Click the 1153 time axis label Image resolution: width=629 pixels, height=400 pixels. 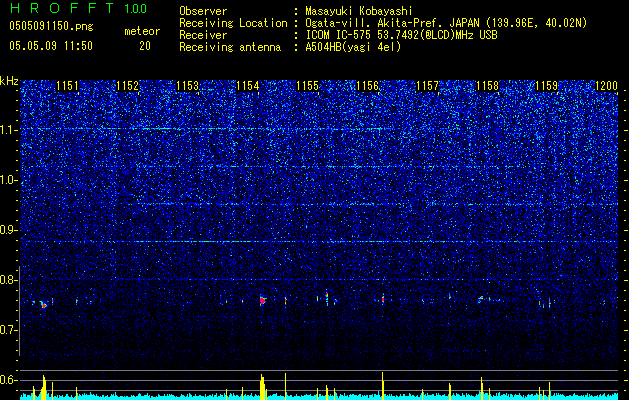[x=188, y=86]
